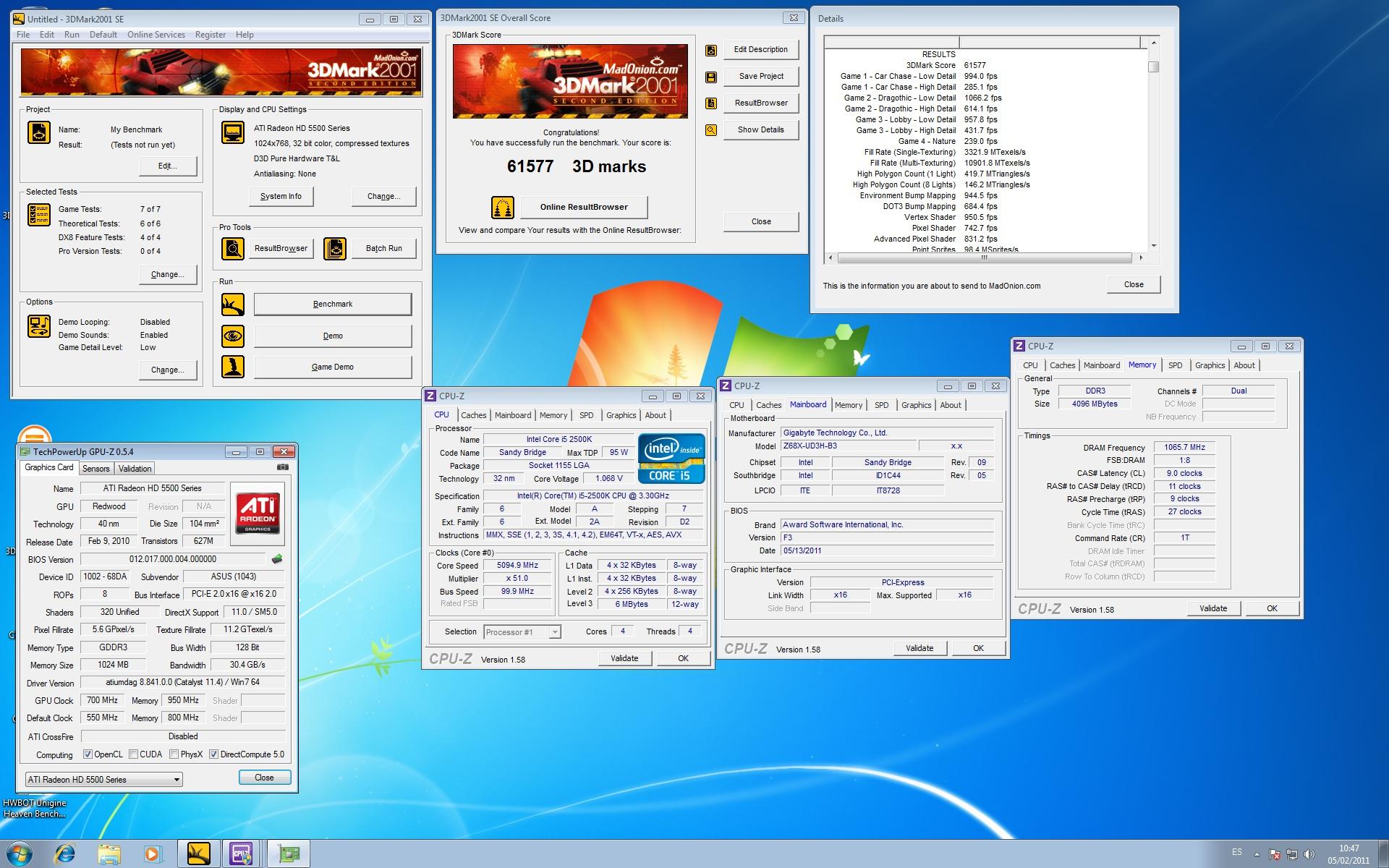Viewport: 1389px width, 868px height.
Task: Click the BIOS Version field in GPU-Z
Action: [173, 560]
